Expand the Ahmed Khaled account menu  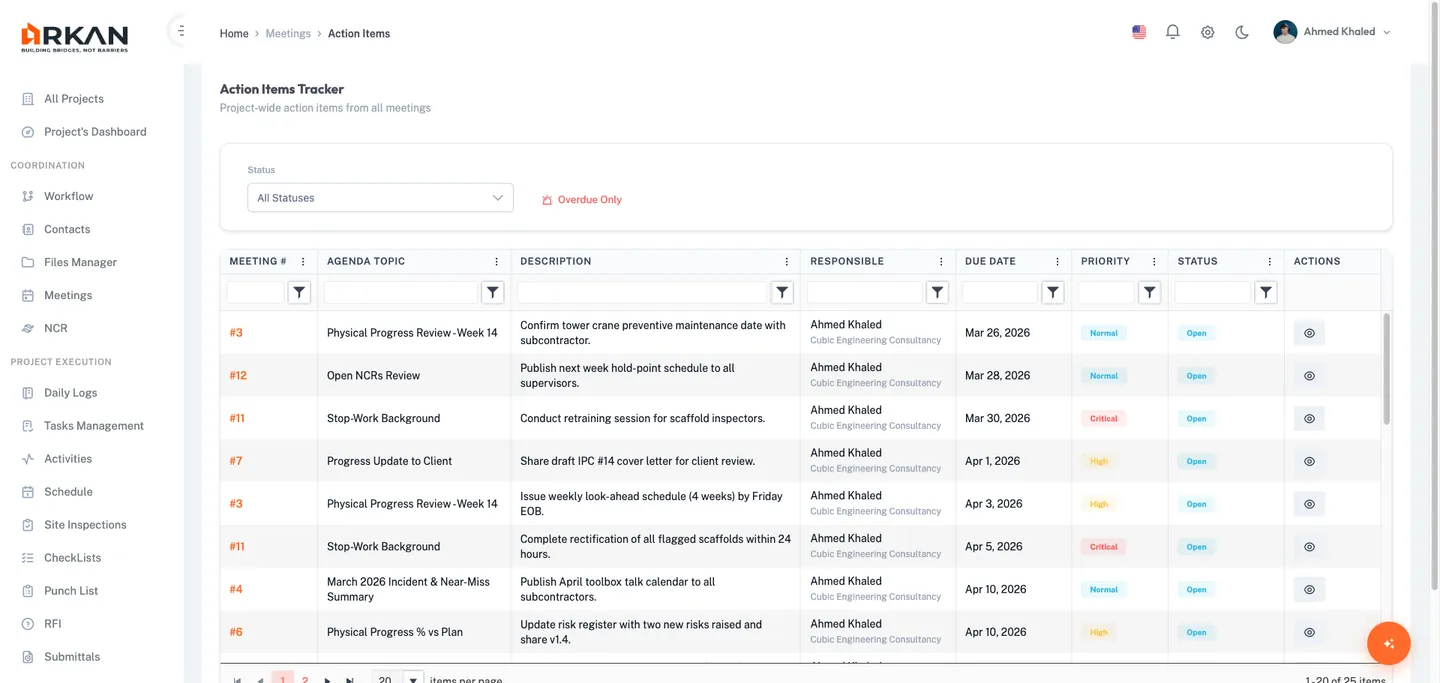click(x=1331, y=31)
